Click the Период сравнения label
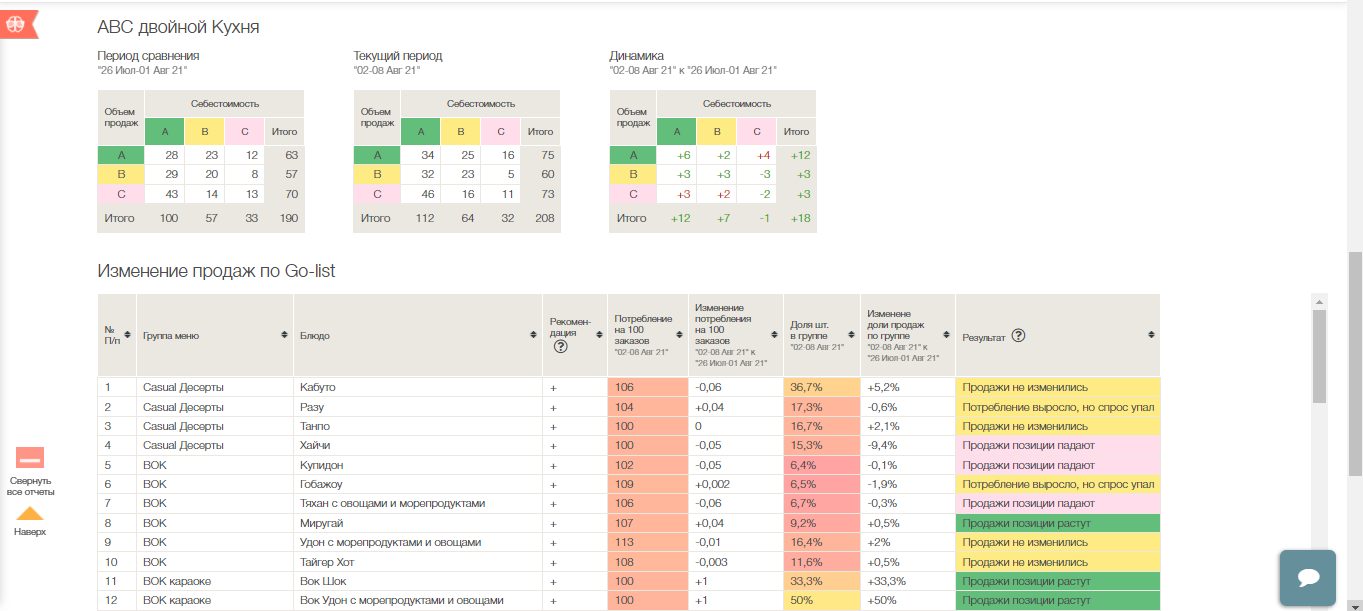Viewport: 1363px width, 611px height. pos(148,56)
